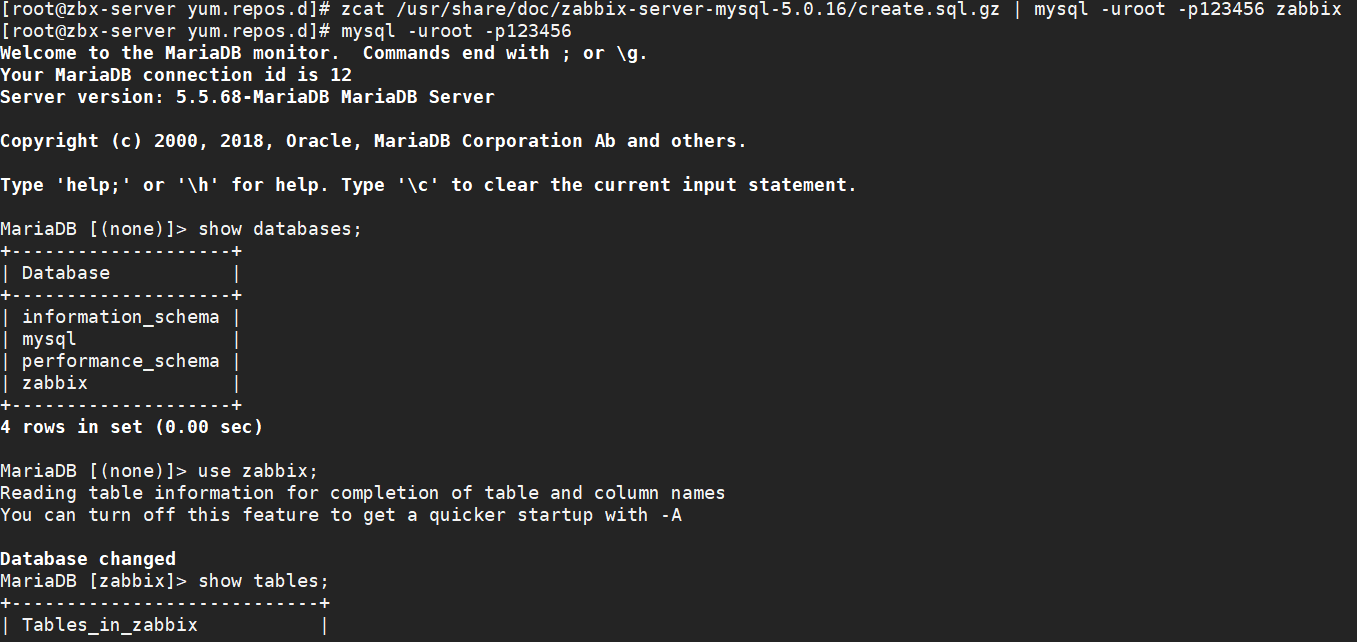The image size is (1357, 642).
Task: Click the Copyright Oracle, MariaDB Corporation line
Action: [373, 141]
